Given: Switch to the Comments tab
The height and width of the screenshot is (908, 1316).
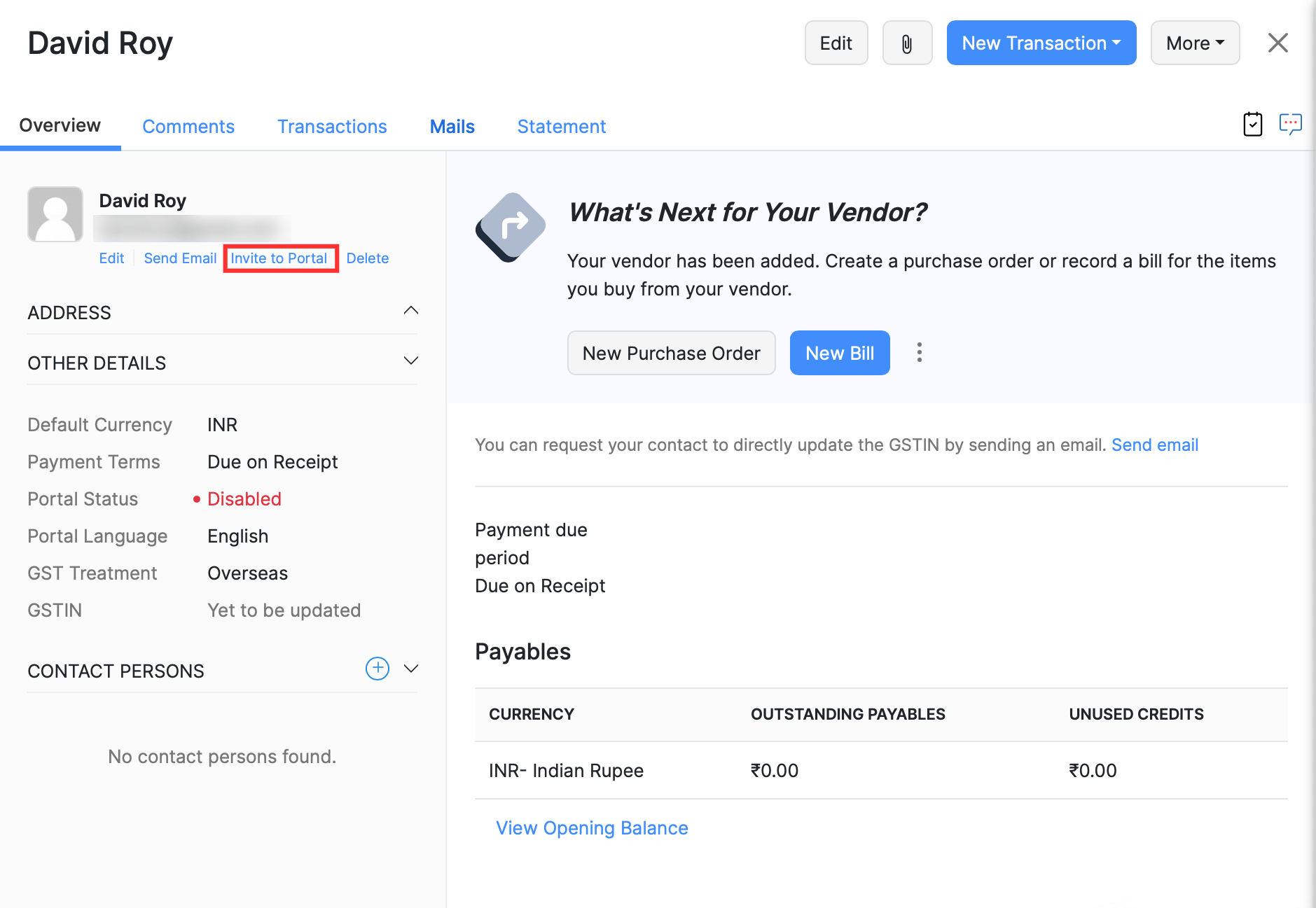Looking at the screenshot, I should [188, 127].
